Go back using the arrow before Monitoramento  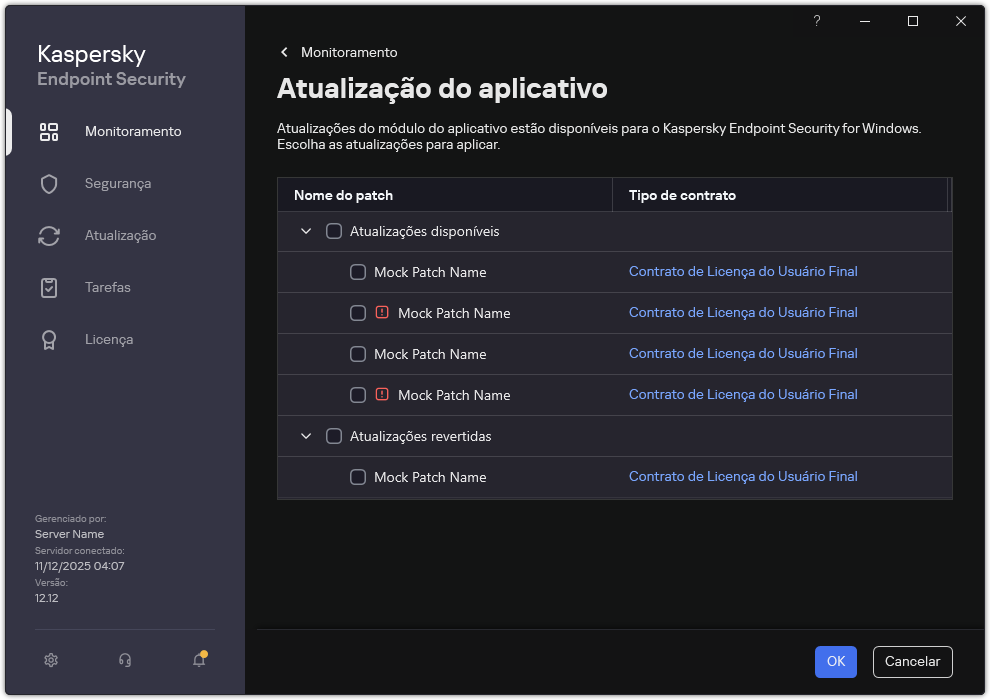coord(284,51)
